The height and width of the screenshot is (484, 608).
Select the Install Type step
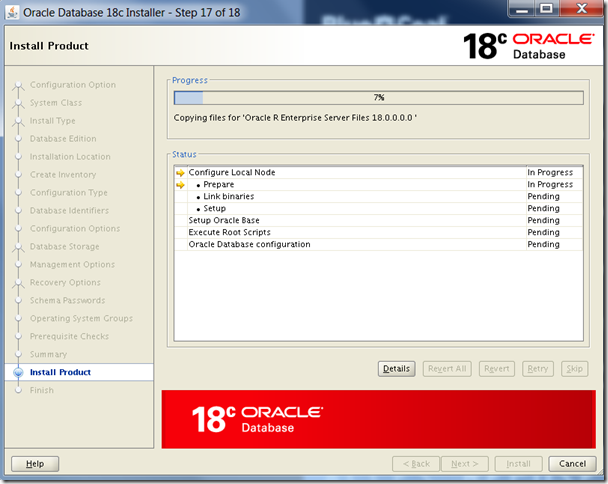pos(53,121)
